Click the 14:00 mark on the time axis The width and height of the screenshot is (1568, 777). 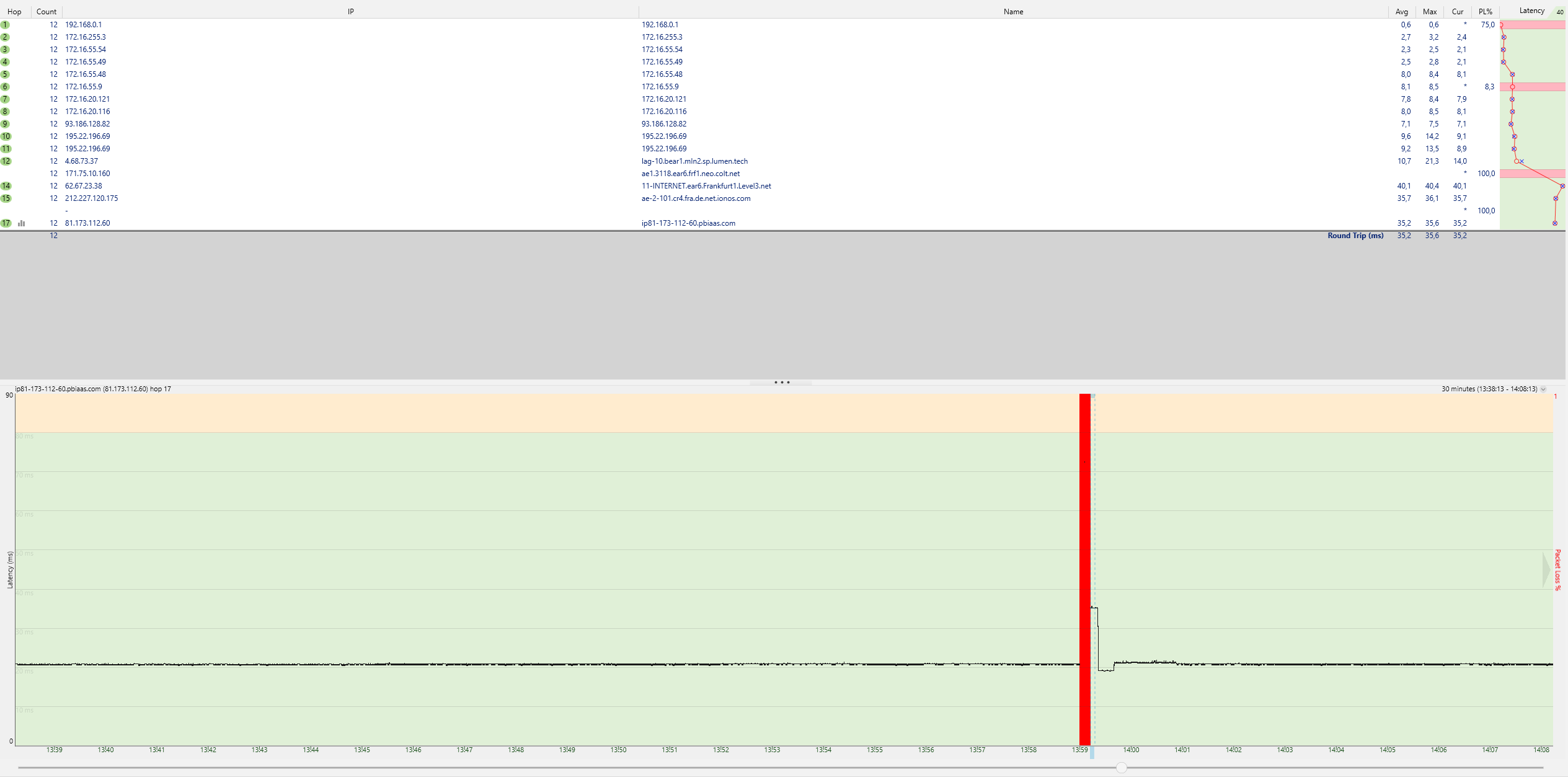pyautogui.click(x=1131, y=750)
